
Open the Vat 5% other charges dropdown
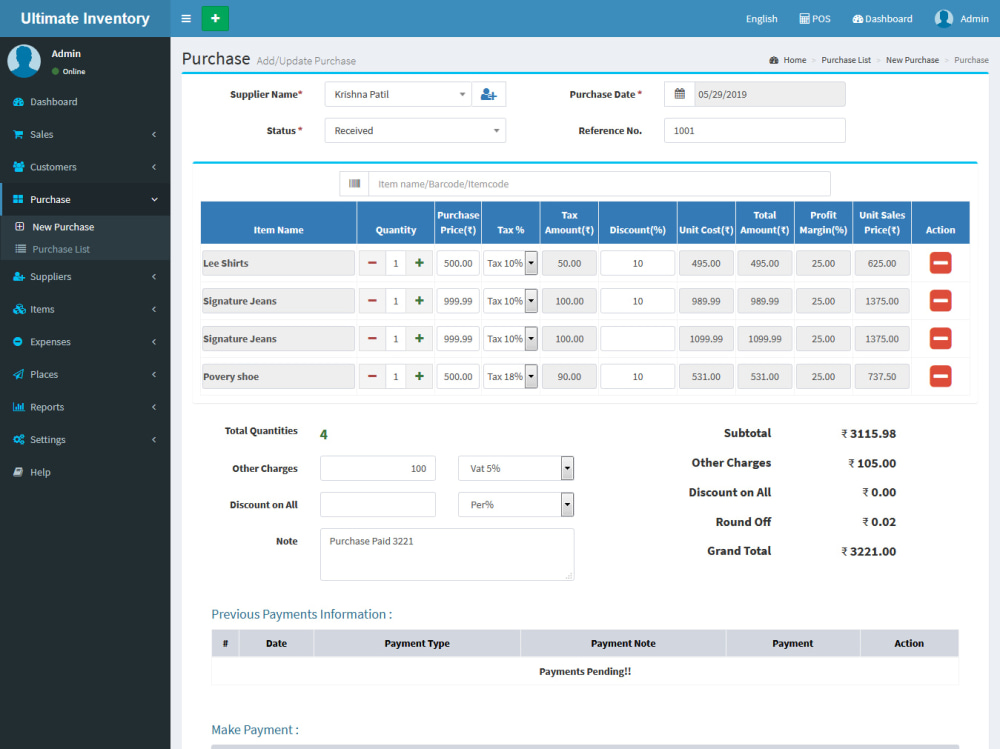coord(516,468)
